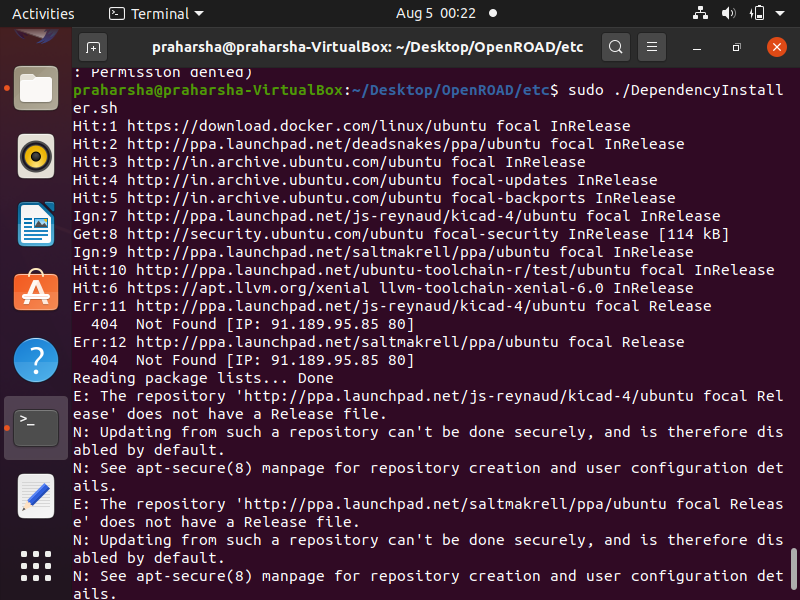Click the battery status icon

tap(757, 14)
